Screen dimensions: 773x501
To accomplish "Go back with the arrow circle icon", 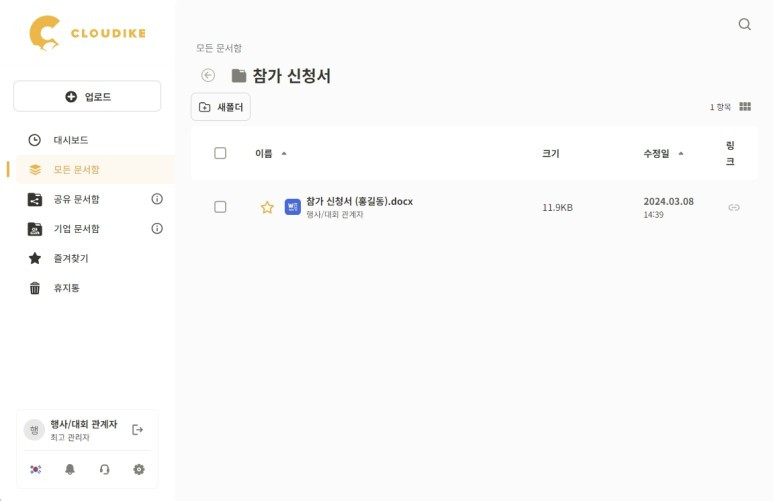I will pyautogui.click(x=208, y=75).
